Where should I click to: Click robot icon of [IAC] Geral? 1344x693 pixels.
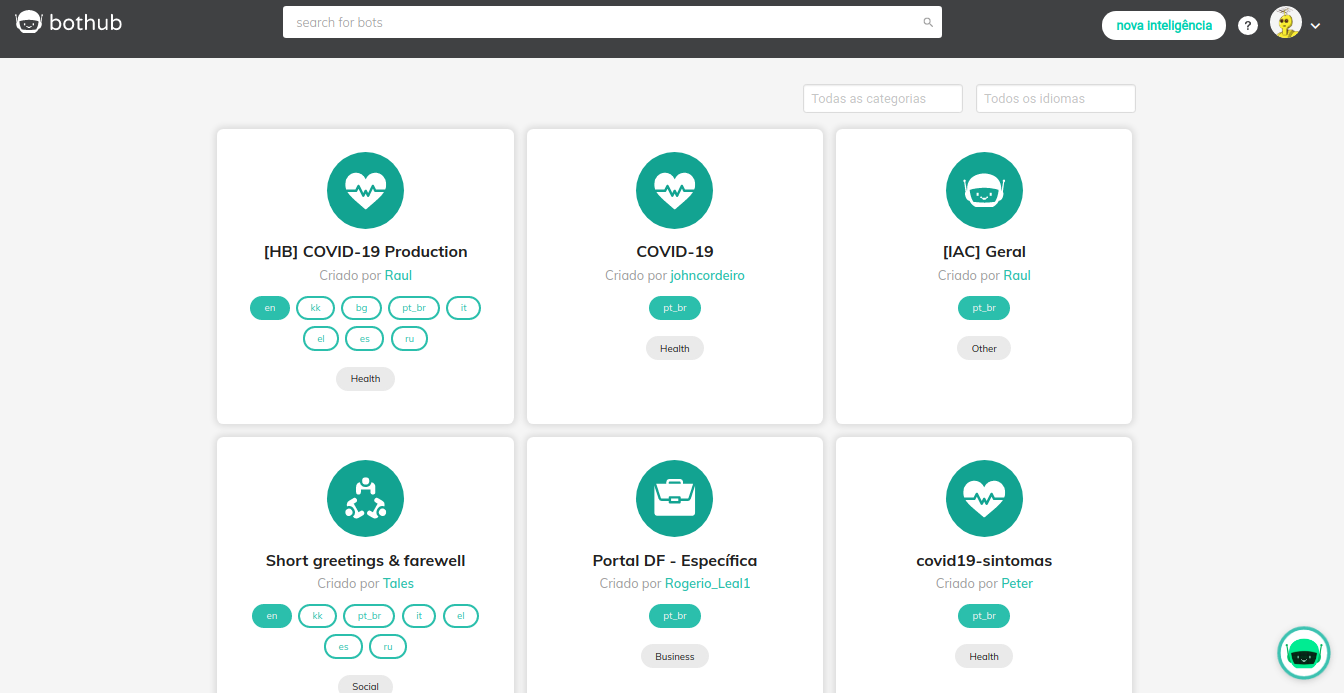point(984,190)
